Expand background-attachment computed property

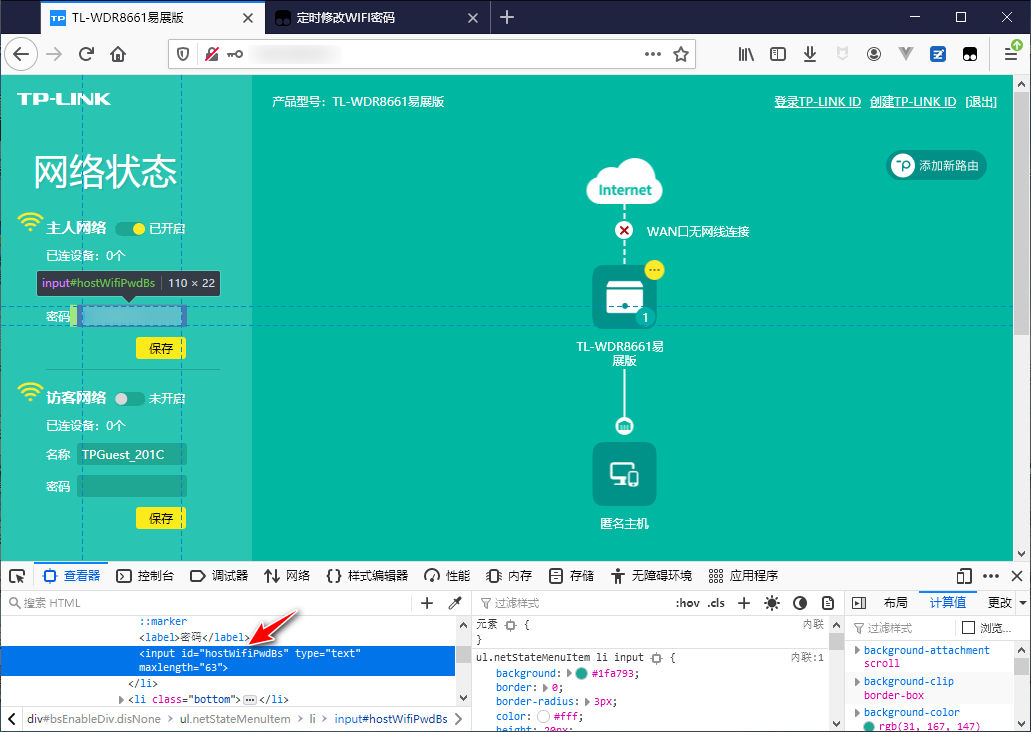pos(857,650)
